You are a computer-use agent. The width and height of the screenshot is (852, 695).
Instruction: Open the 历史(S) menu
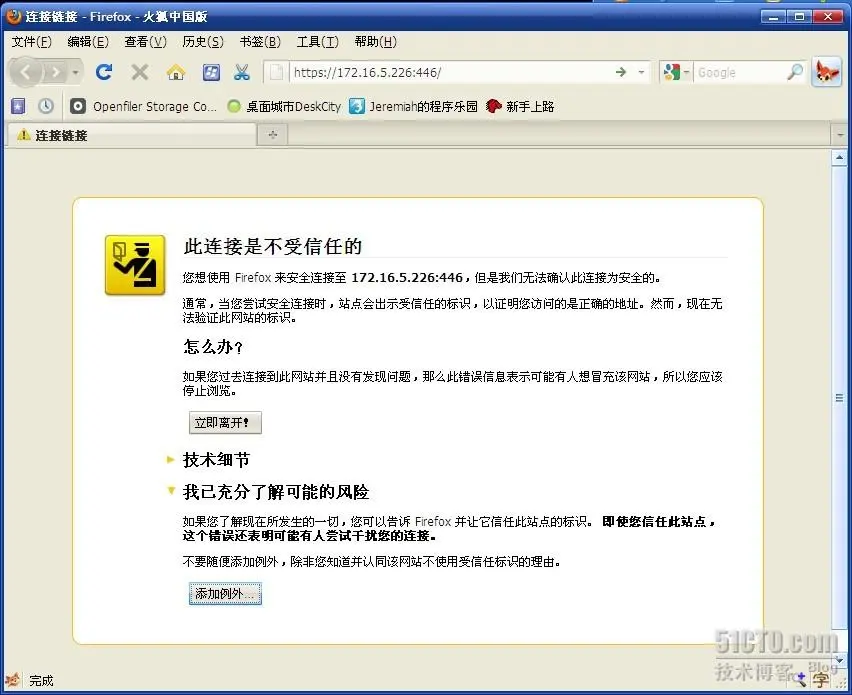click(203, 41)
